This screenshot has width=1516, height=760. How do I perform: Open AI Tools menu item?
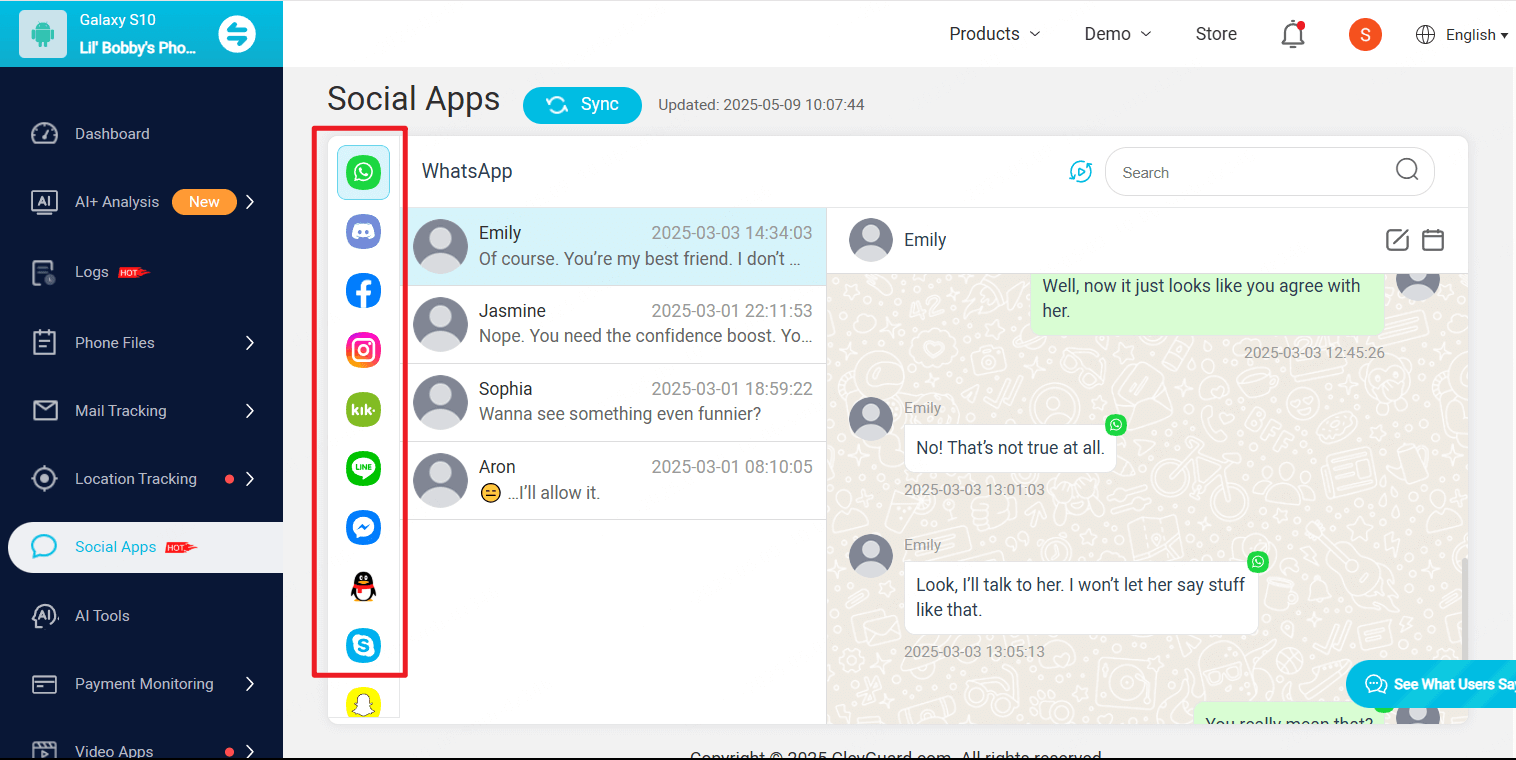click(x=102, y=615)
